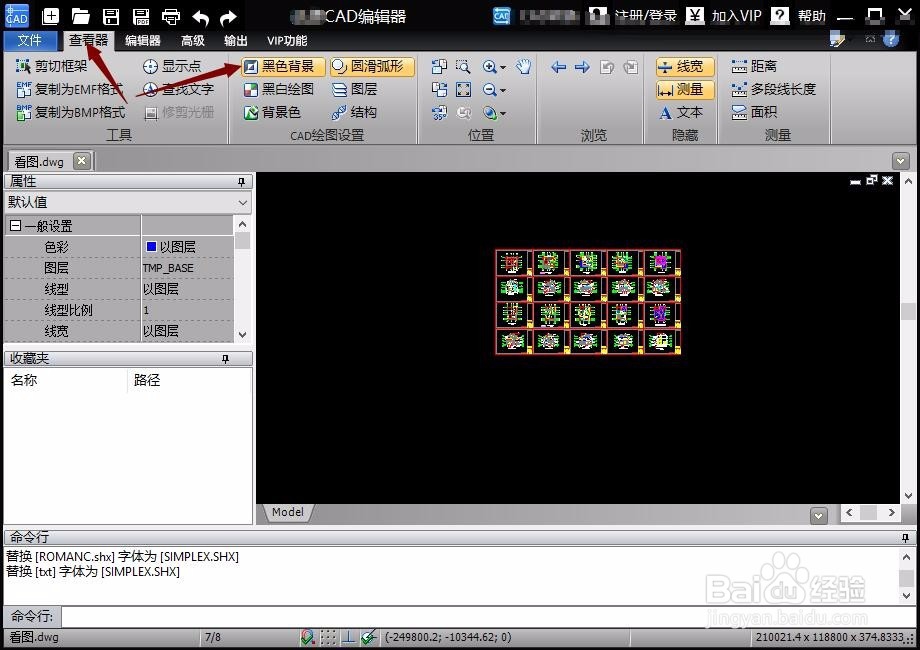The height and width of the screenshot is (650, 920).
Task: Click the 图层 value TMP_BASE
Action: tap(168, 268)
